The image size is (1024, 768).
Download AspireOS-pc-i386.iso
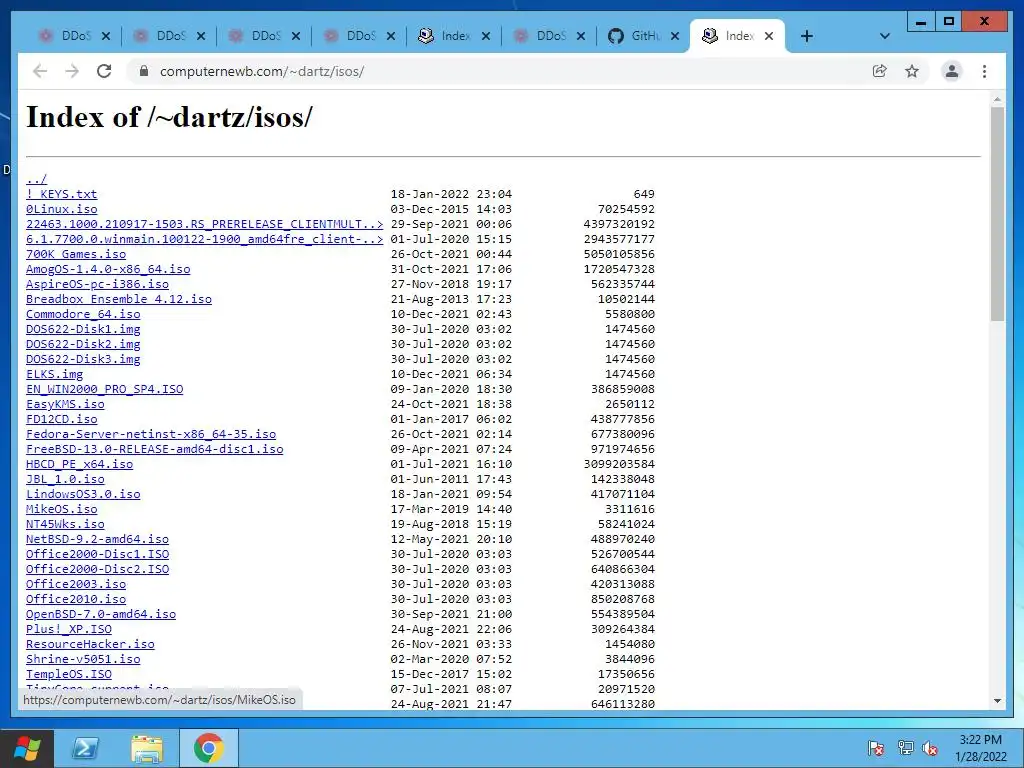[x=97, y=284]
